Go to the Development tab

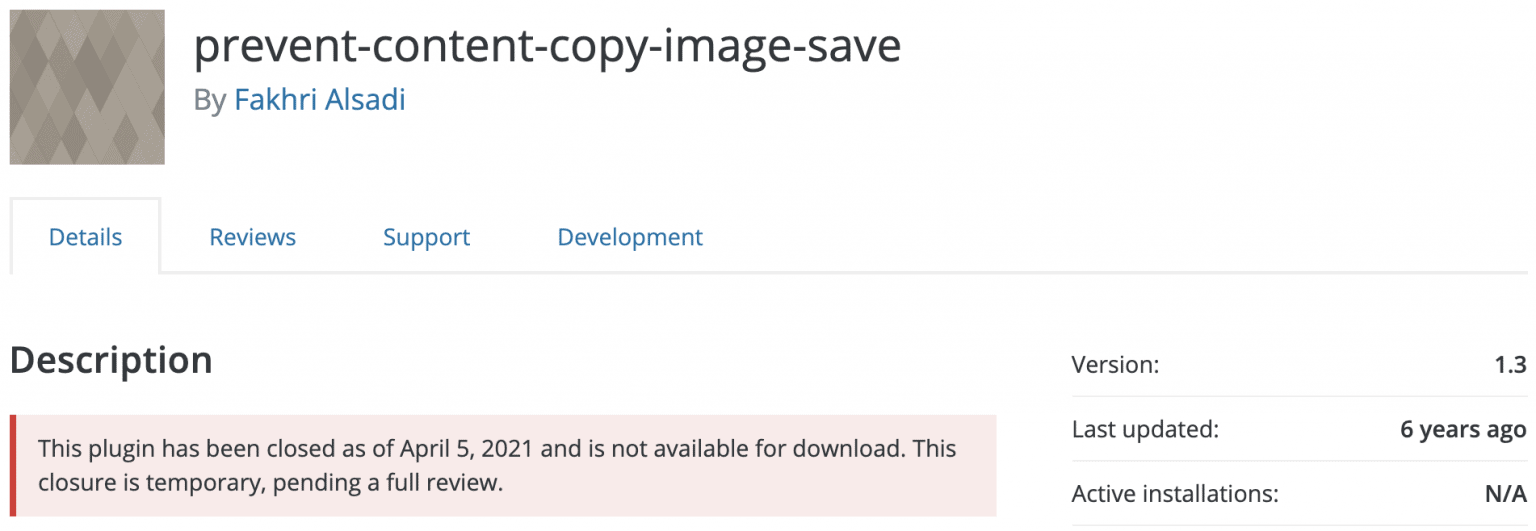(630, 237)
